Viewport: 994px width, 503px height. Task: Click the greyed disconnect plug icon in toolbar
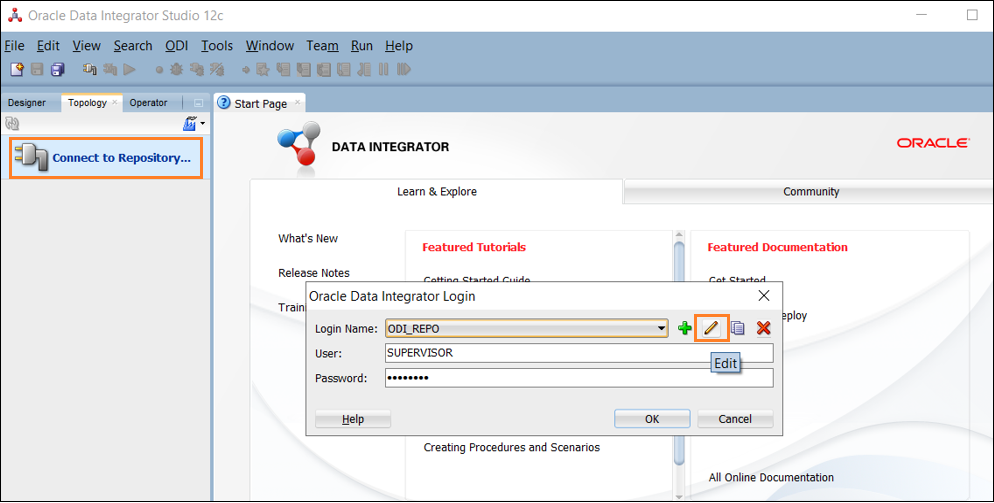(x=110, y=69)
